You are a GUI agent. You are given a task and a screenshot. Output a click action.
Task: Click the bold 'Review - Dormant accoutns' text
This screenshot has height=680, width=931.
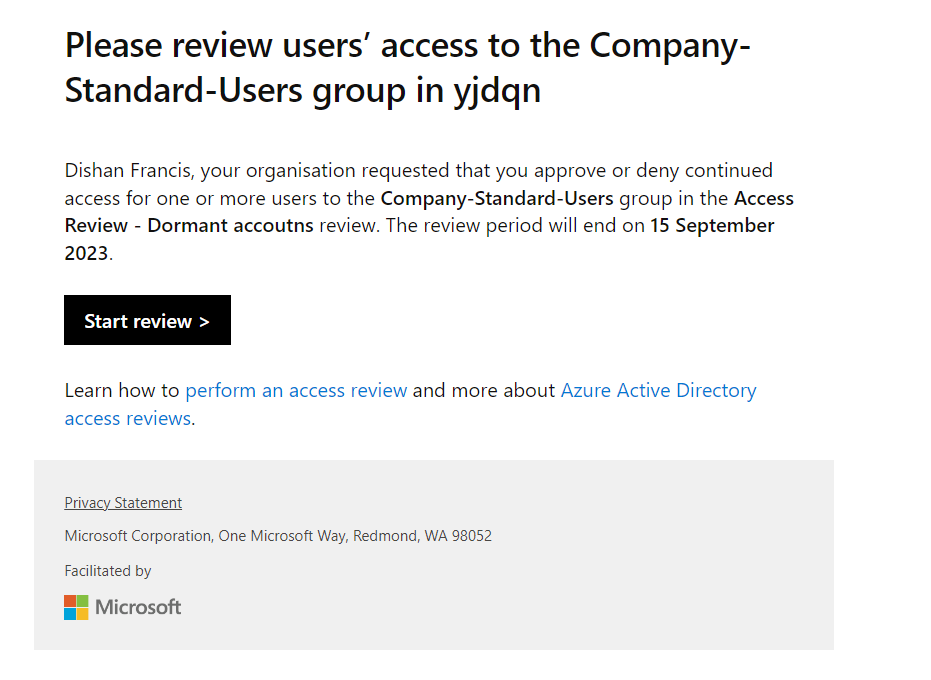(x=189, y=226)
